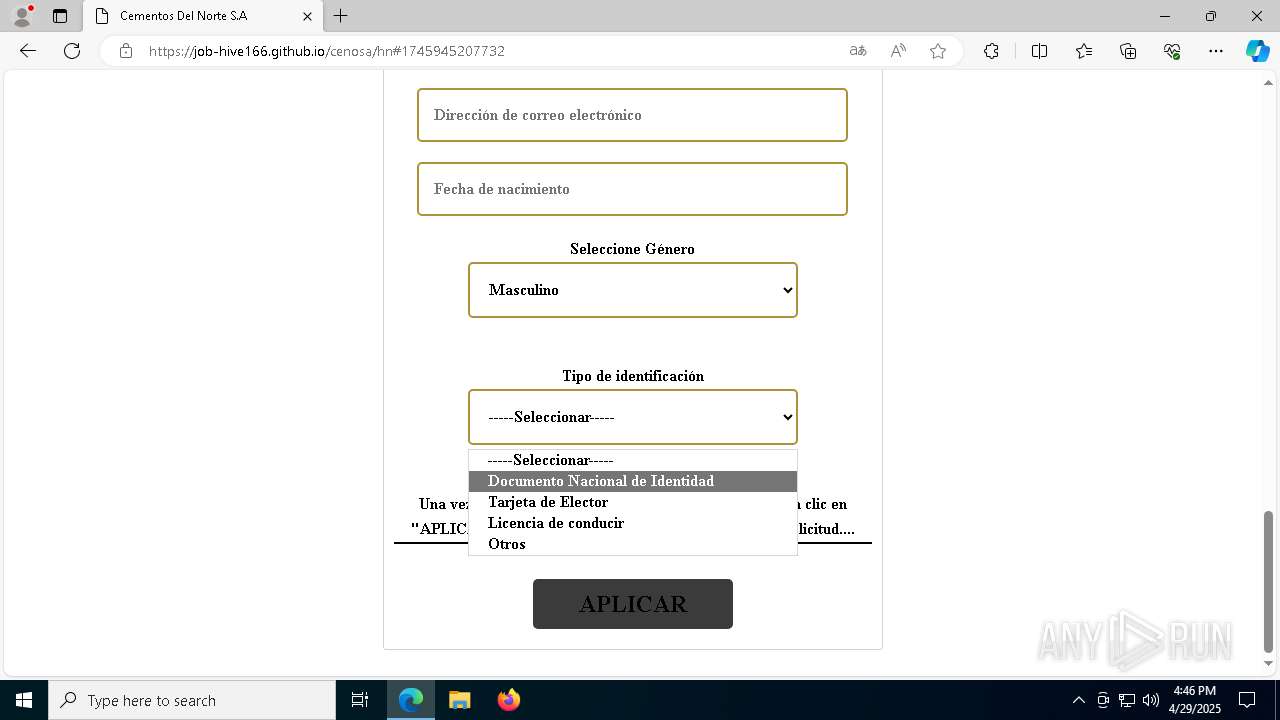Open the Seleccione Género dropdown
1280x720 pixels.
point(633,290)
